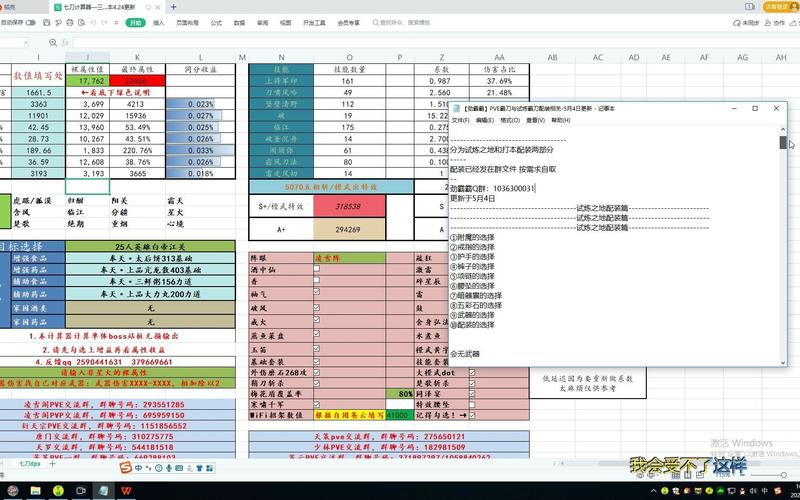Toggle the 玉笛 checkbox
The height and width of the screenshot is (500, 800).
point(316,348)
